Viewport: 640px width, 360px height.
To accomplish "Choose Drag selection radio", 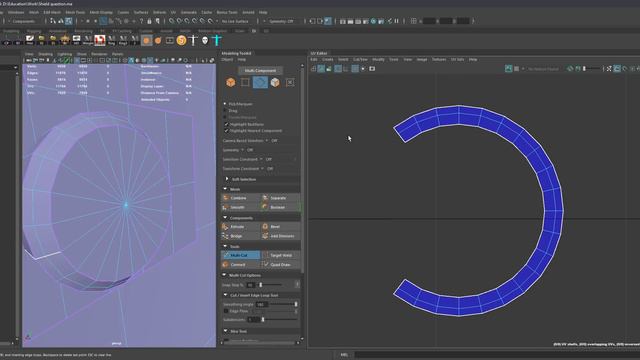I will click(x=224, y=111).
